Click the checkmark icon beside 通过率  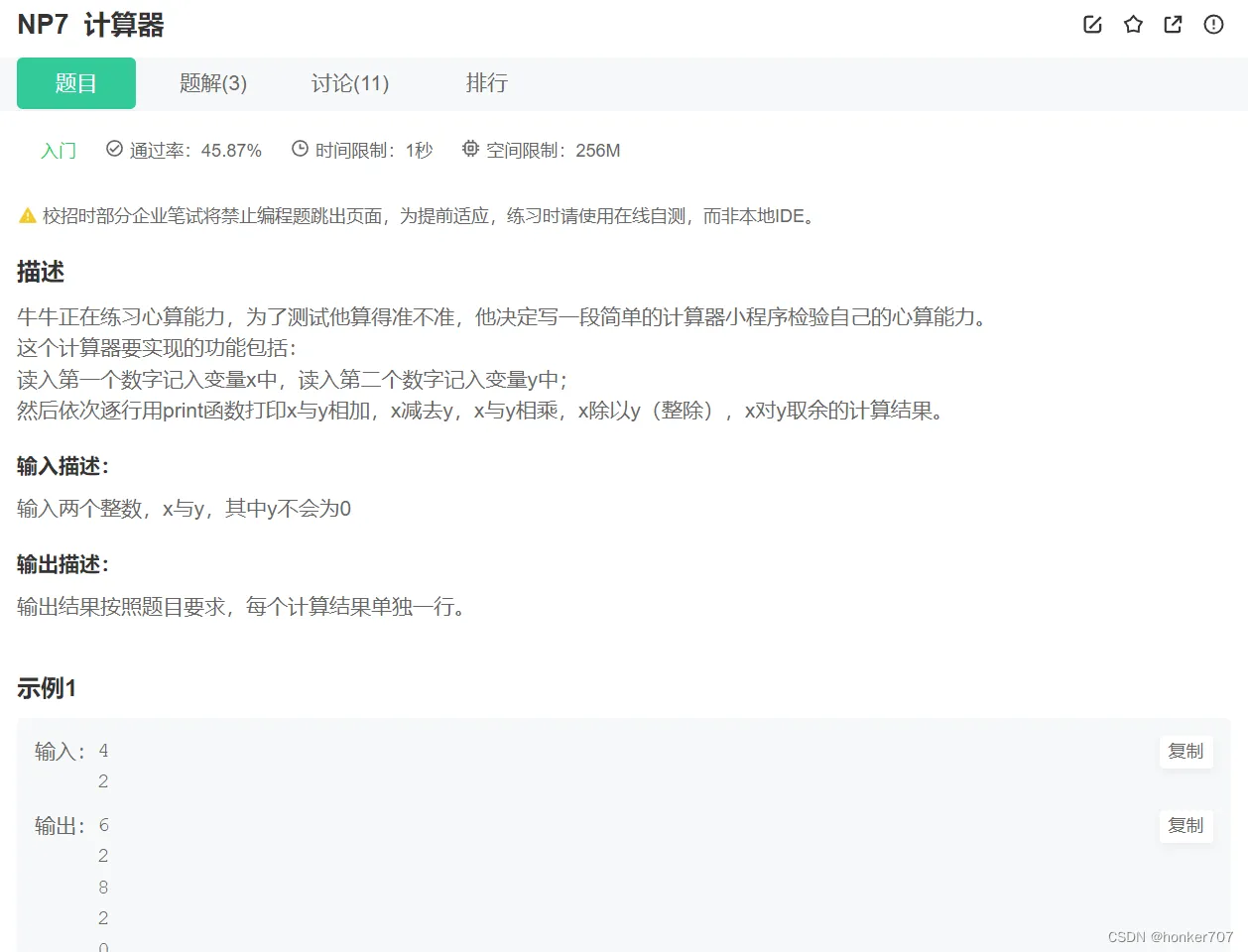[112, 149]
